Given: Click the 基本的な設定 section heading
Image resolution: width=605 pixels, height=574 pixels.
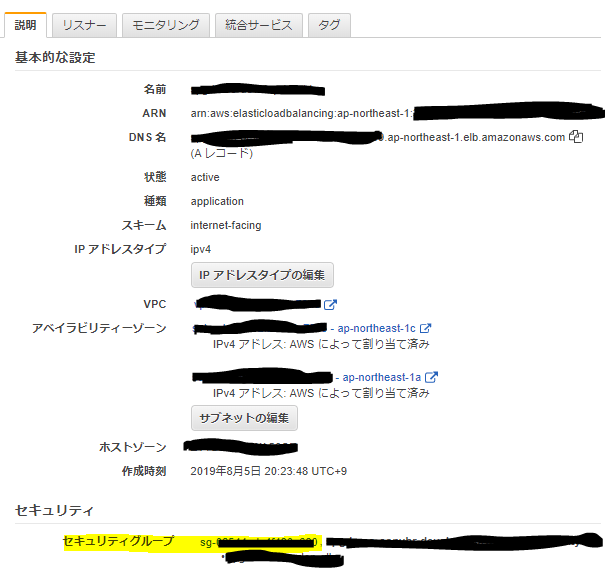Looking at the screenshot, I should 55,57.
